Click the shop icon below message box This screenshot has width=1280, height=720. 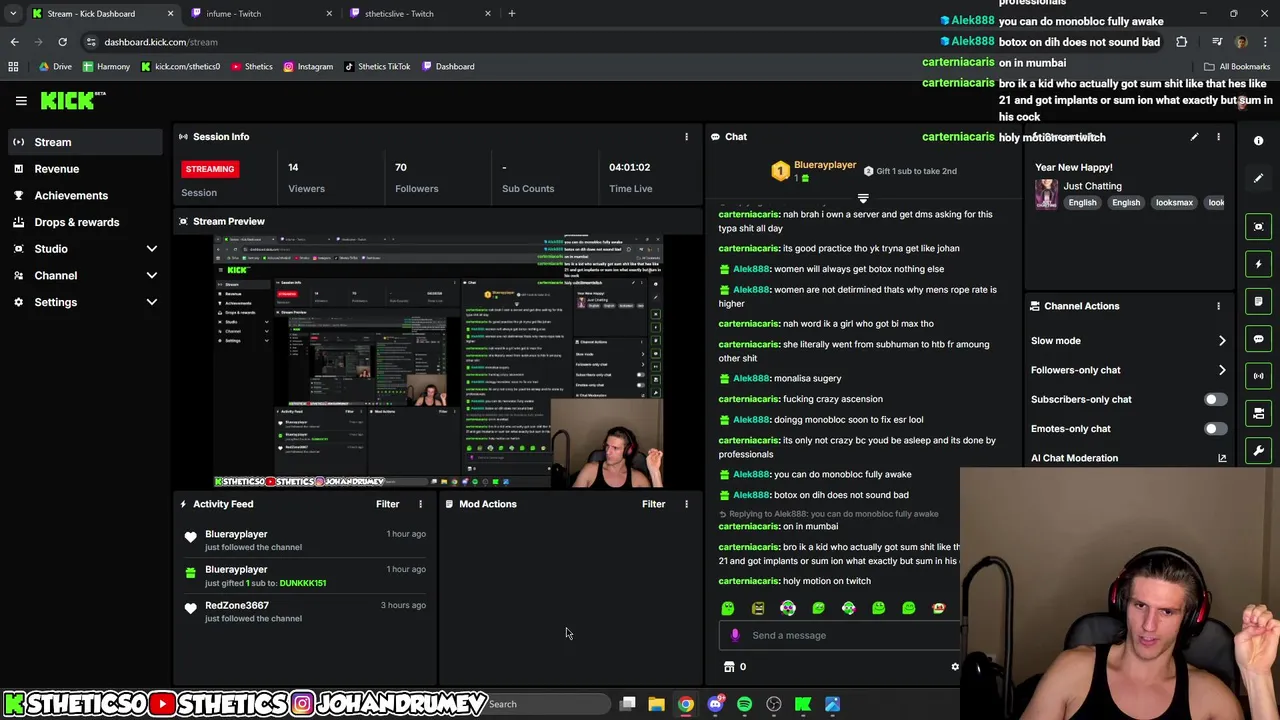729,667
